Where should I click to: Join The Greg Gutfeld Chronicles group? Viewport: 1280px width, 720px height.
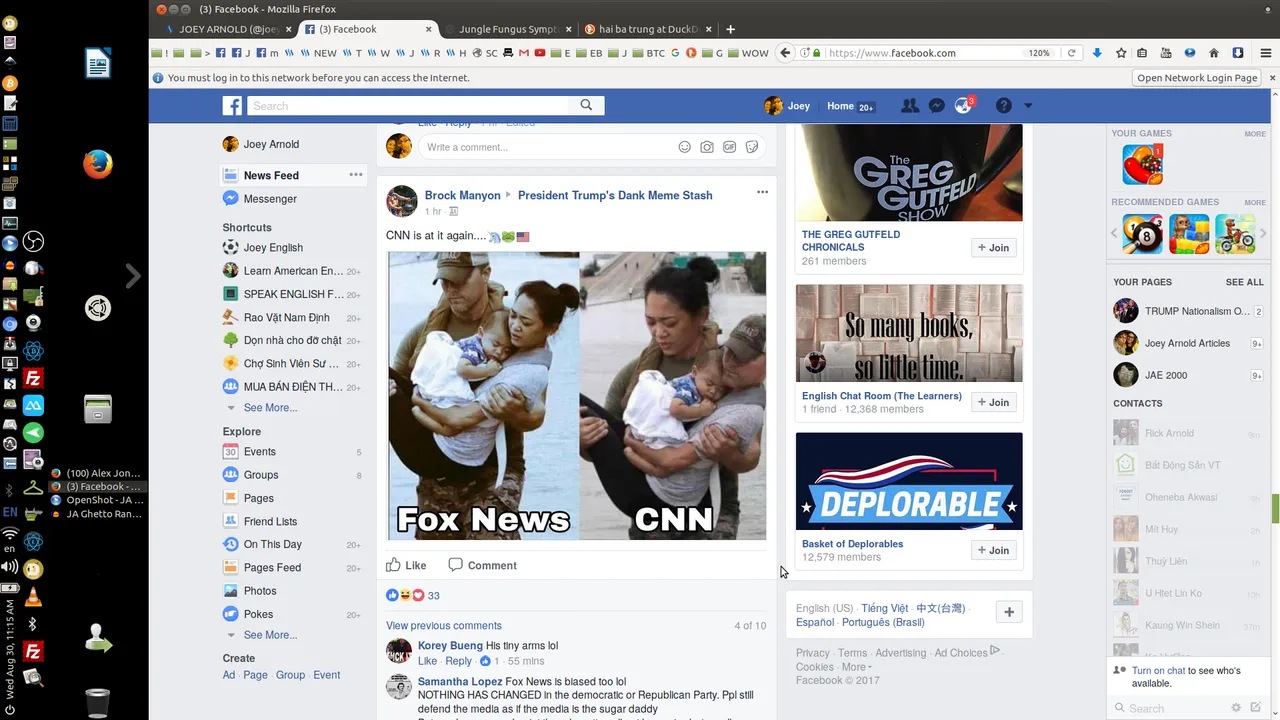point(993,248)
